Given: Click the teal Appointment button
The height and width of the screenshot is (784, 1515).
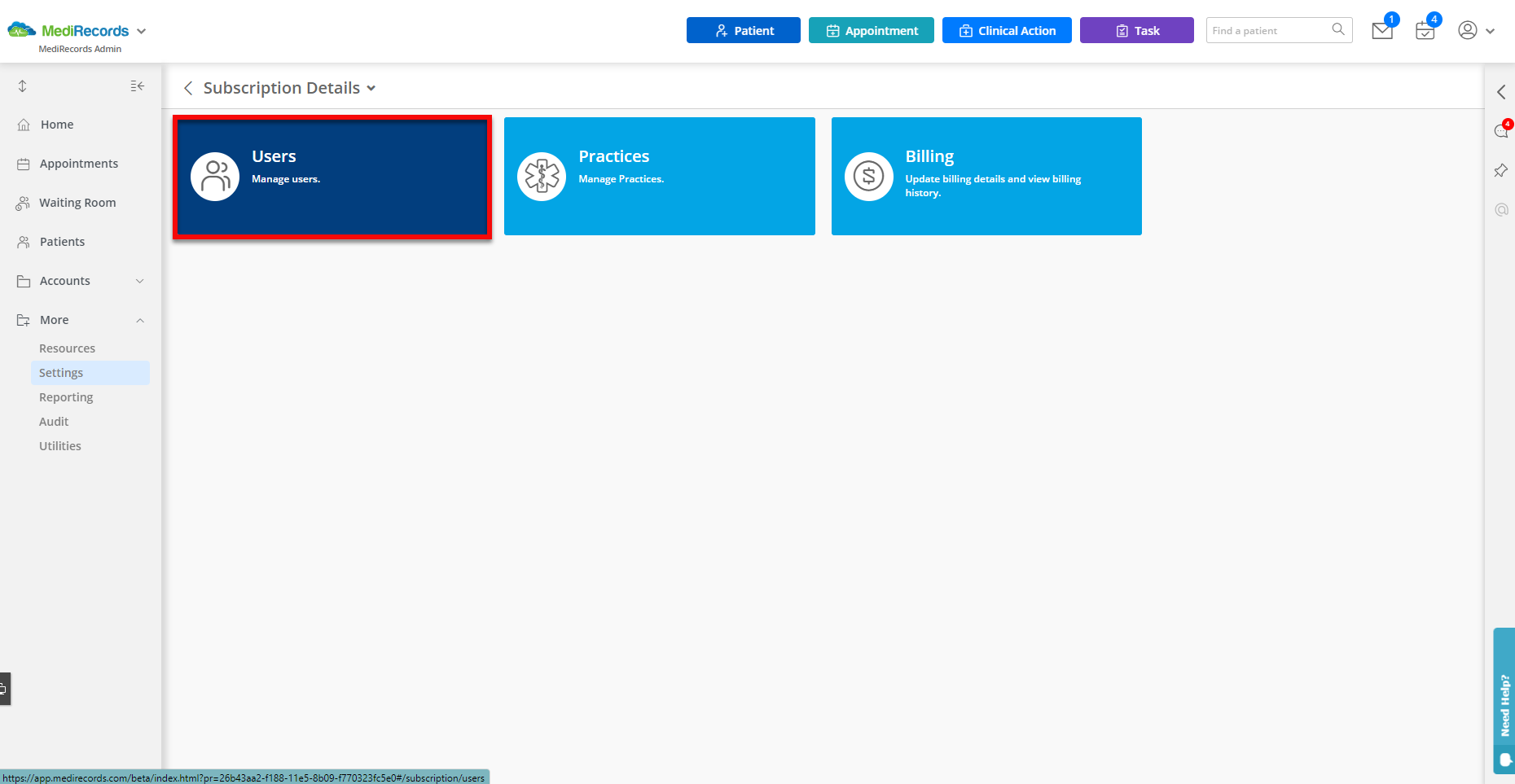Looking at the screenshot, I should (871, 30).
